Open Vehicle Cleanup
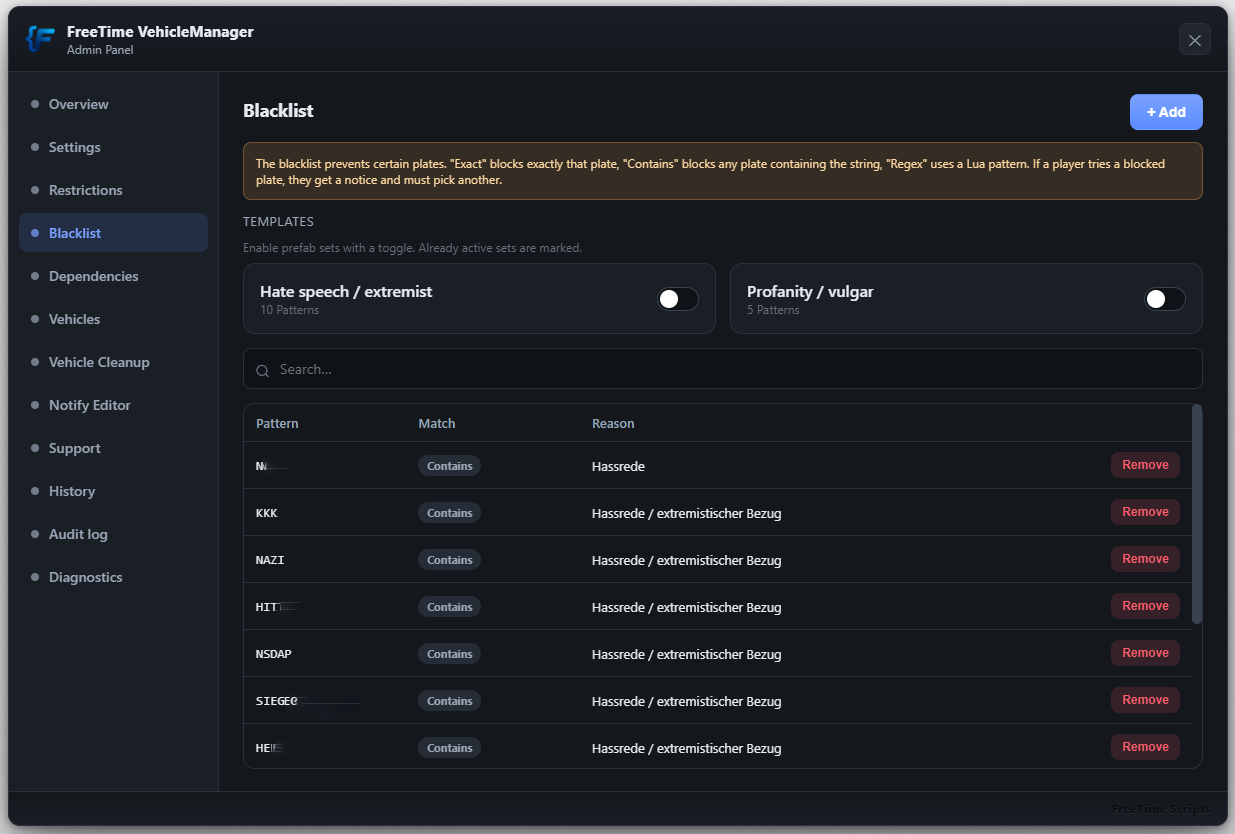This screenshot has width=1235, height=834. [113, 362]
